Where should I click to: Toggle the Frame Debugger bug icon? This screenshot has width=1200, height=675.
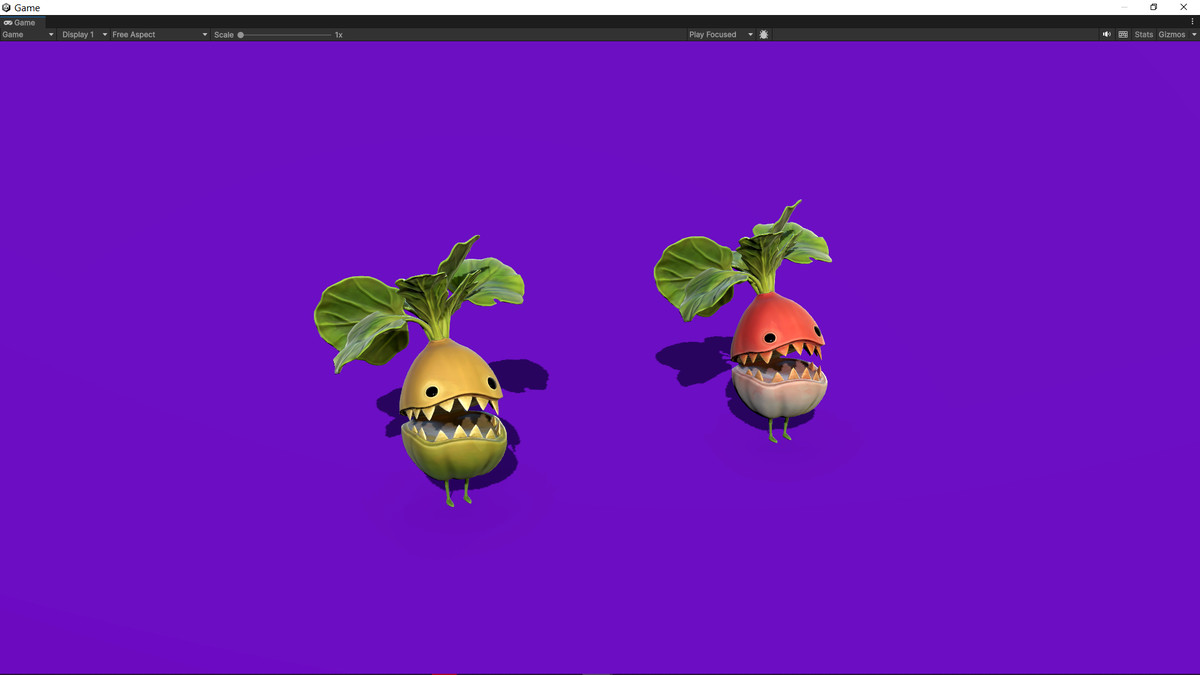764,35
